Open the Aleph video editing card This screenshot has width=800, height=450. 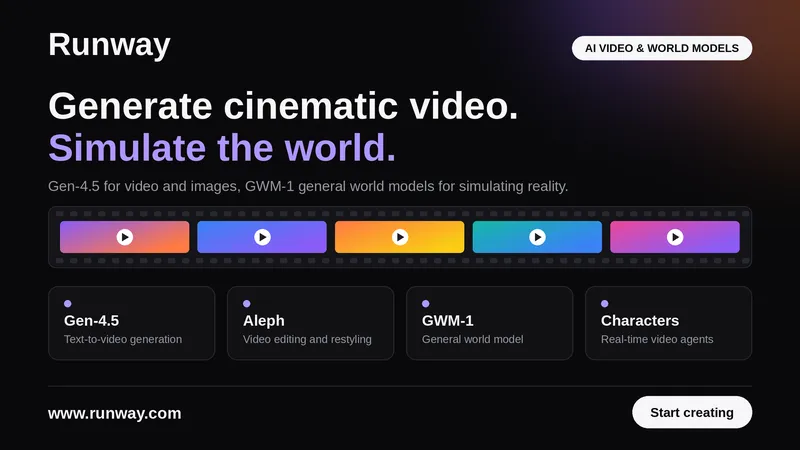pyautogui.click(x=311, y=323)
